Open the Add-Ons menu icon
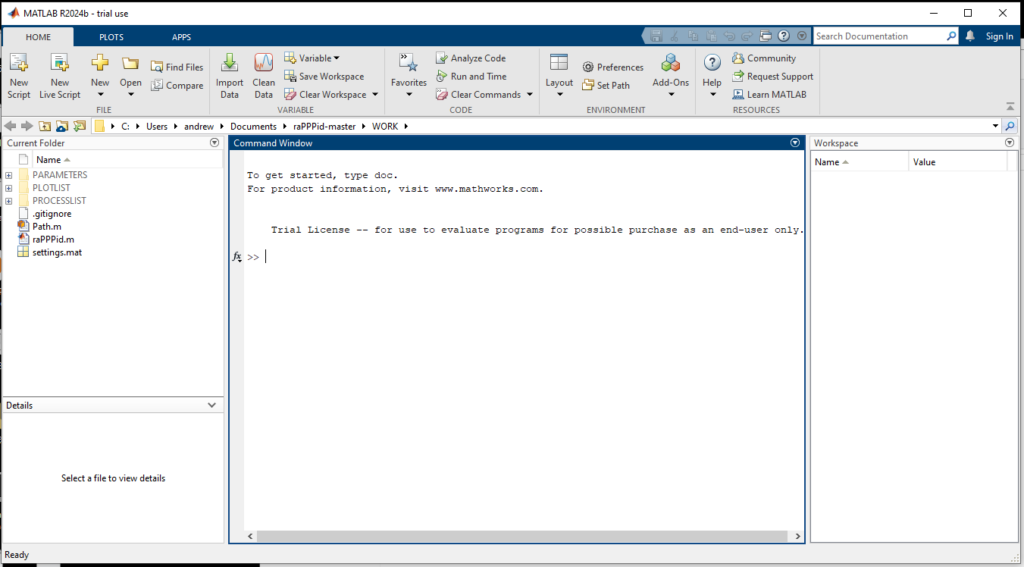Screen dimensions: 1024x567 670,65
